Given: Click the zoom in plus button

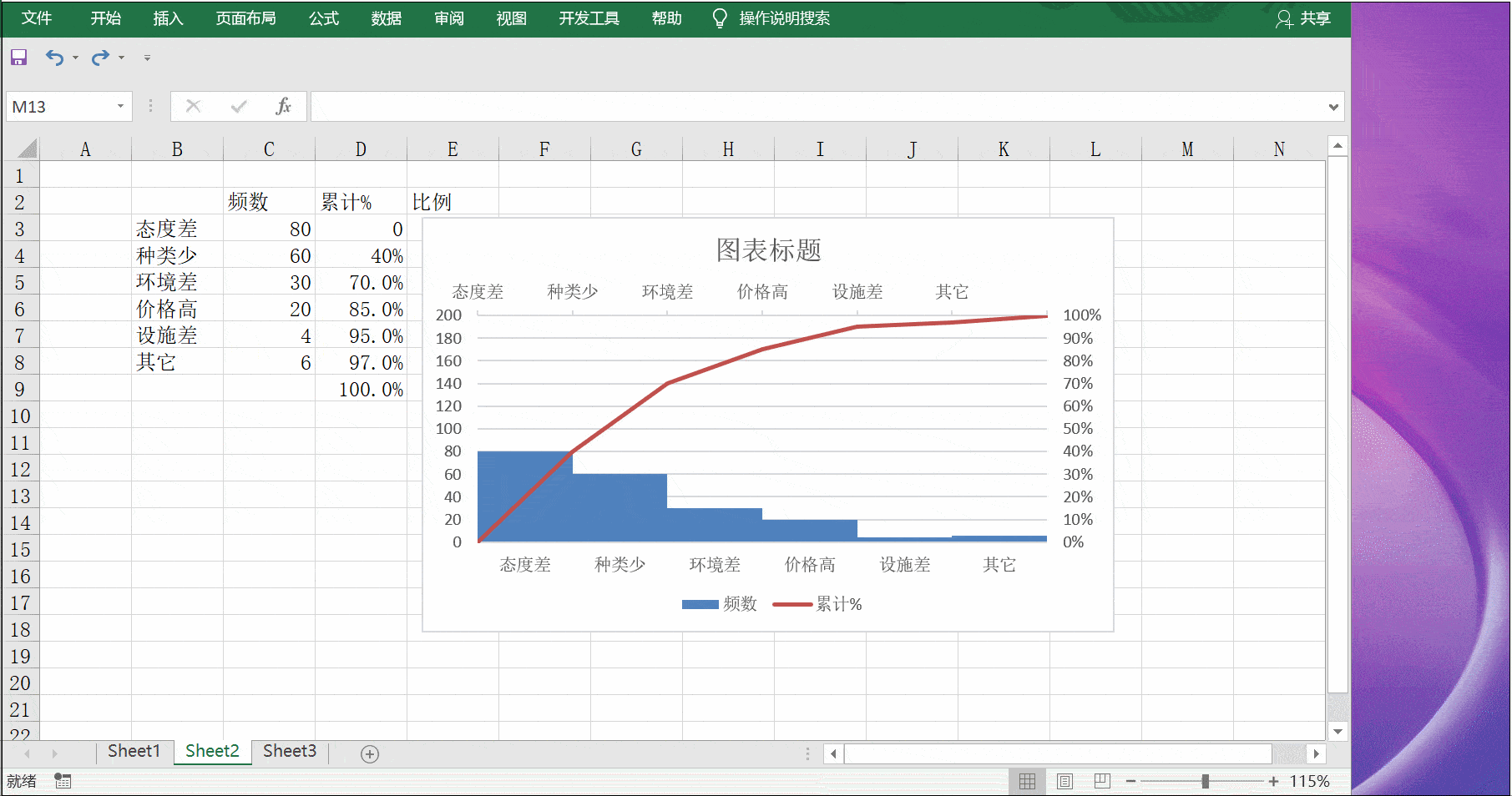Looking at the screenshot, I should click(x=1273, y=781).
